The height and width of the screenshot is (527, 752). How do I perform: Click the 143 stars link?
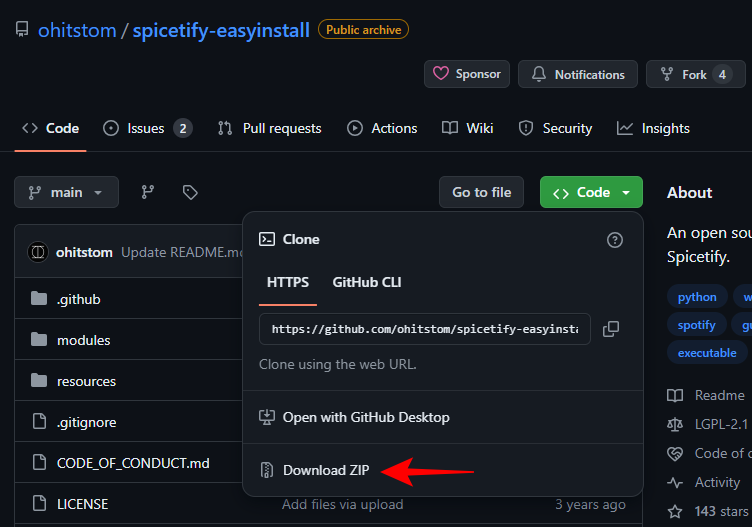click(x=721, y=512)
